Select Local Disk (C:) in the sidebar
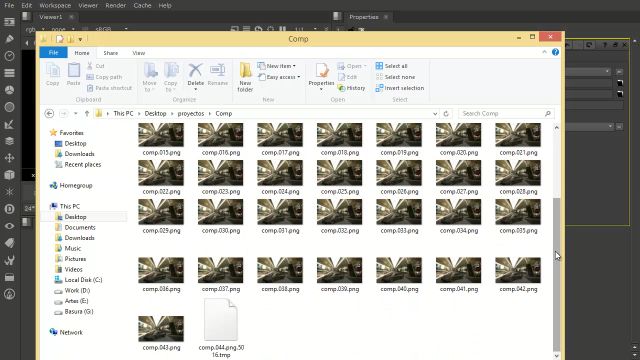This screenshot has height=360, width=640. 83,280
